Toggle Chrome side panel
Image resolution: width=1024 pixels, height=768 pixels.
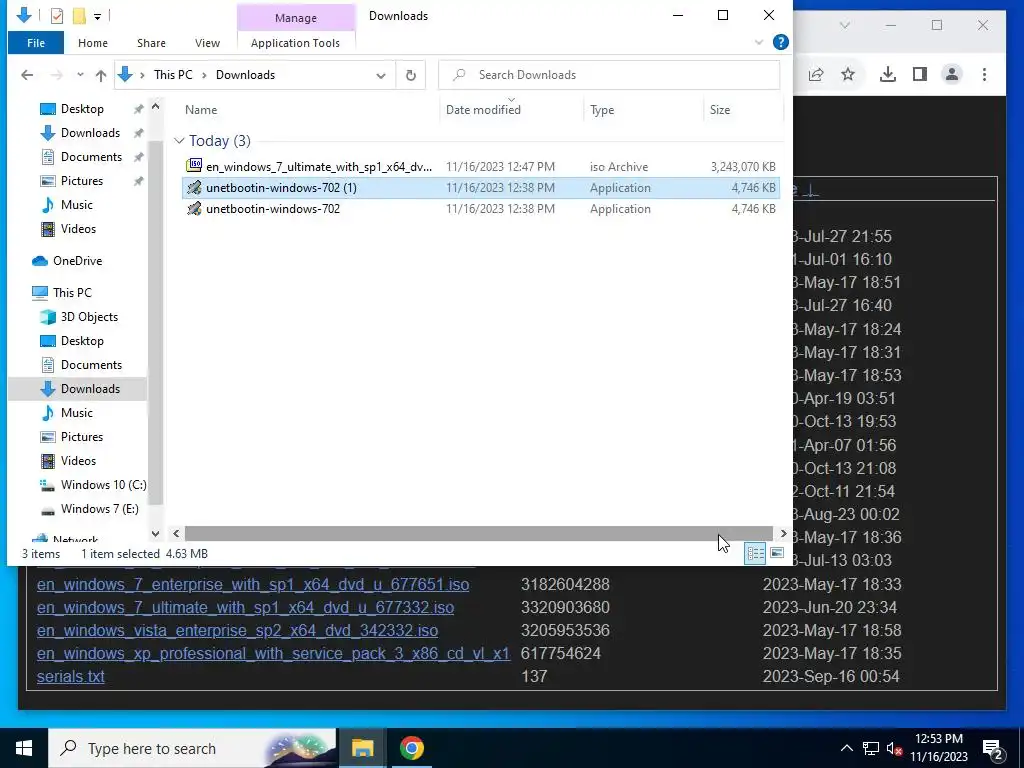click(x=920, y=74)
